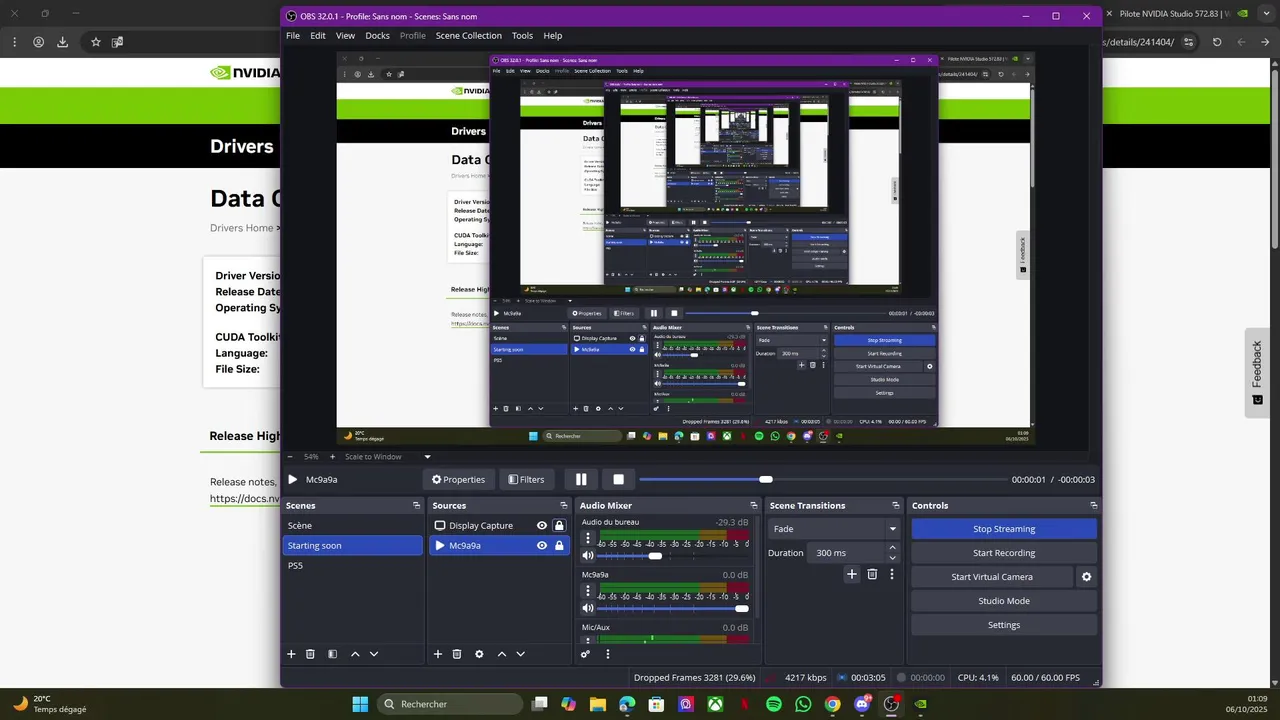
Task: Pop out the Audio Mixer dock
Action: [x=754, y=506]
